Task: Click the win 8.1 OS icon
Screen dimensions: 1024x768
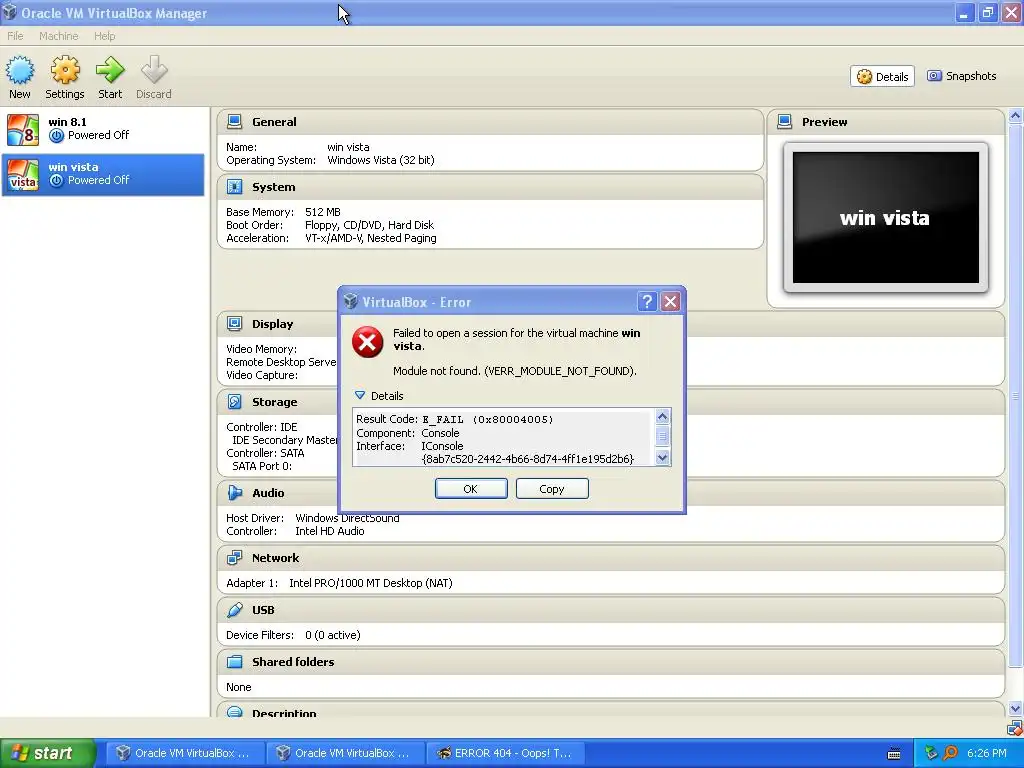Action: [23, 129]
